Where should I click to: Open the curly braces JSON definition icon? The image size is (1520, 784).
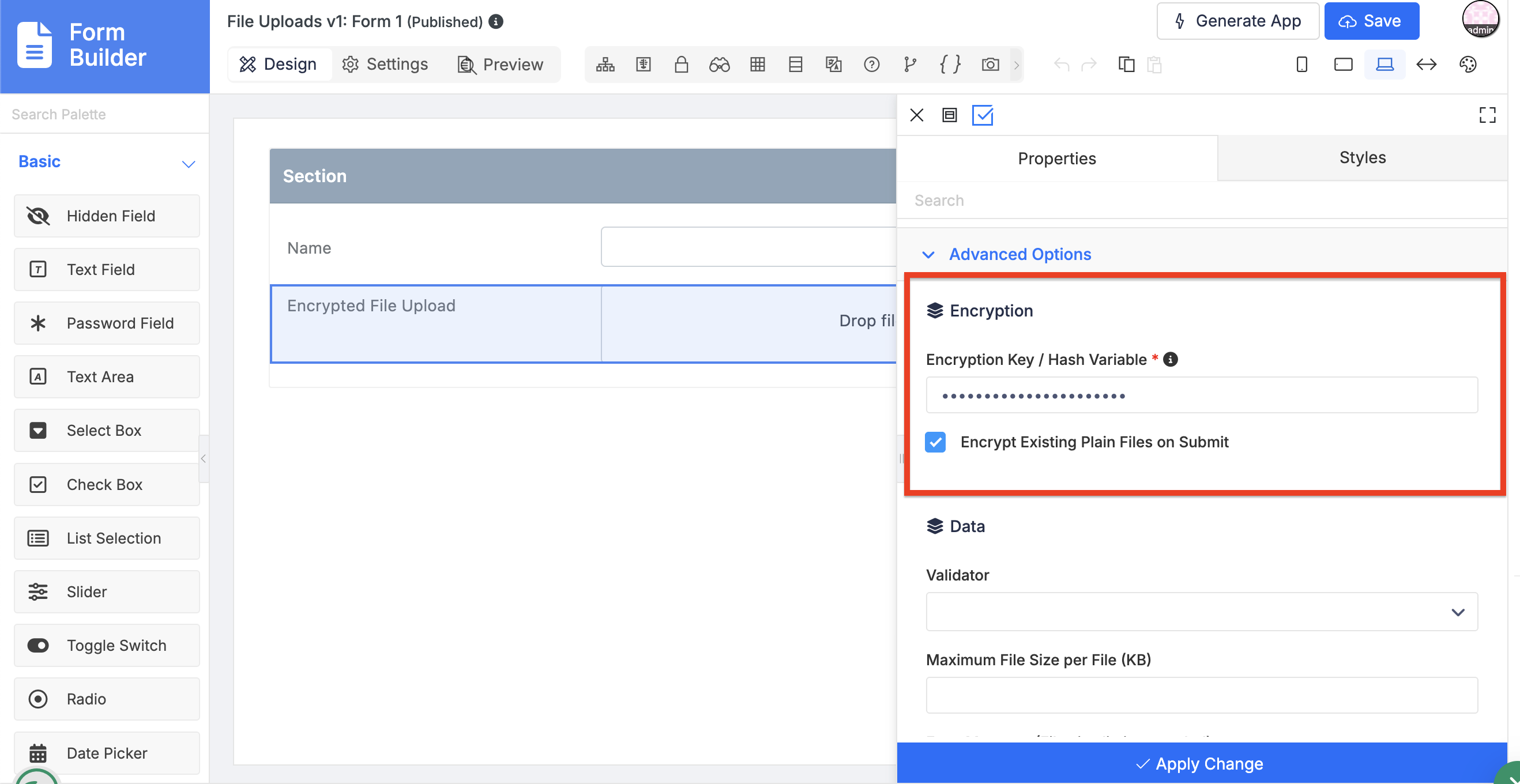[x=950, y=65]
